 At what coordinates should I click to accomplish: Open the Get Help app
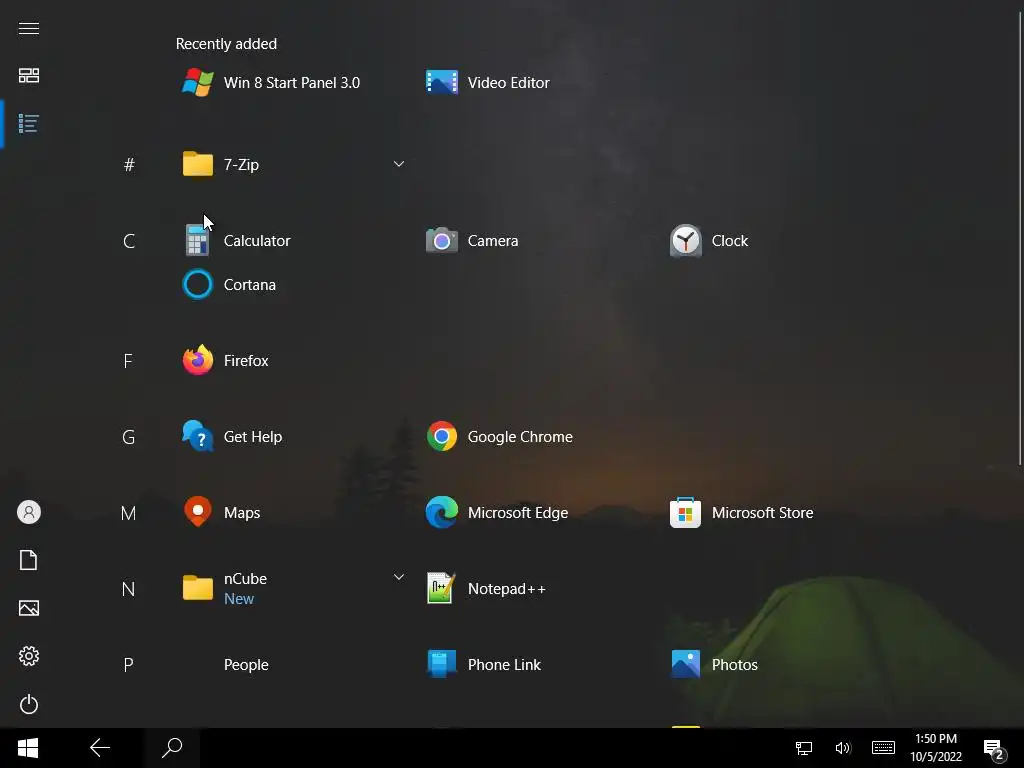point(232,437)
